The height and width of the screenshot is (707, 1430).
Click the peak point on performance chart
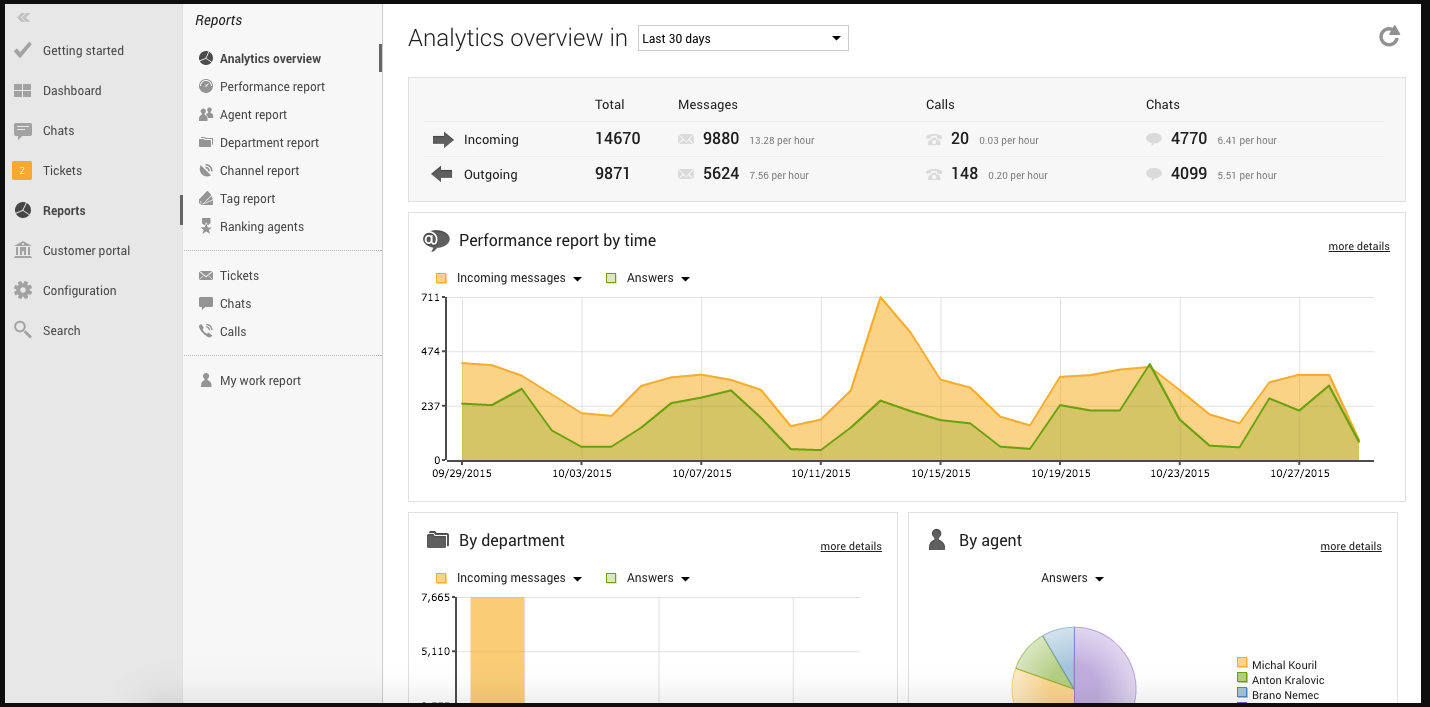tap(880, 298)
